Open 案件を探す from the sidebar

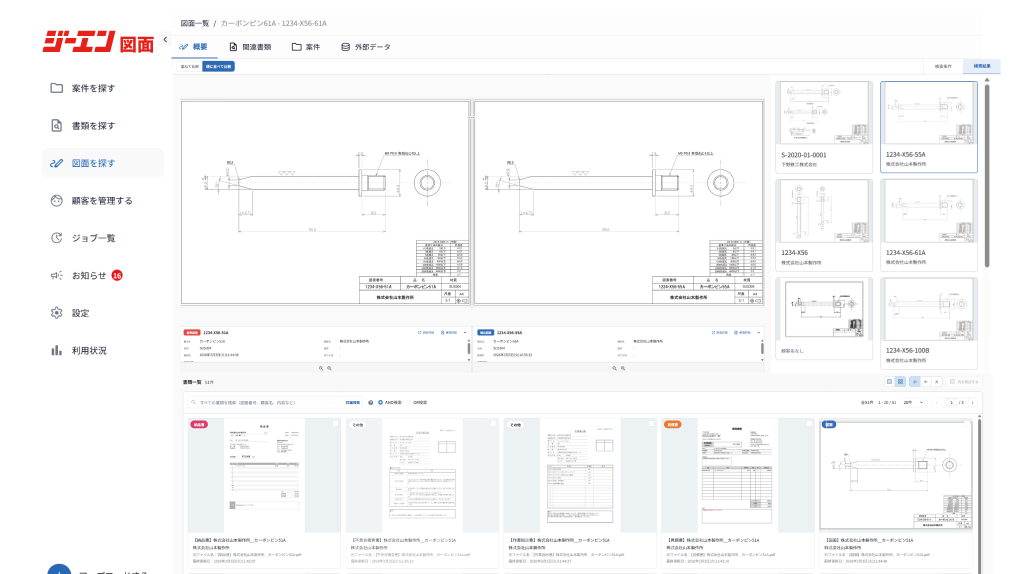[x=93, y=88]
